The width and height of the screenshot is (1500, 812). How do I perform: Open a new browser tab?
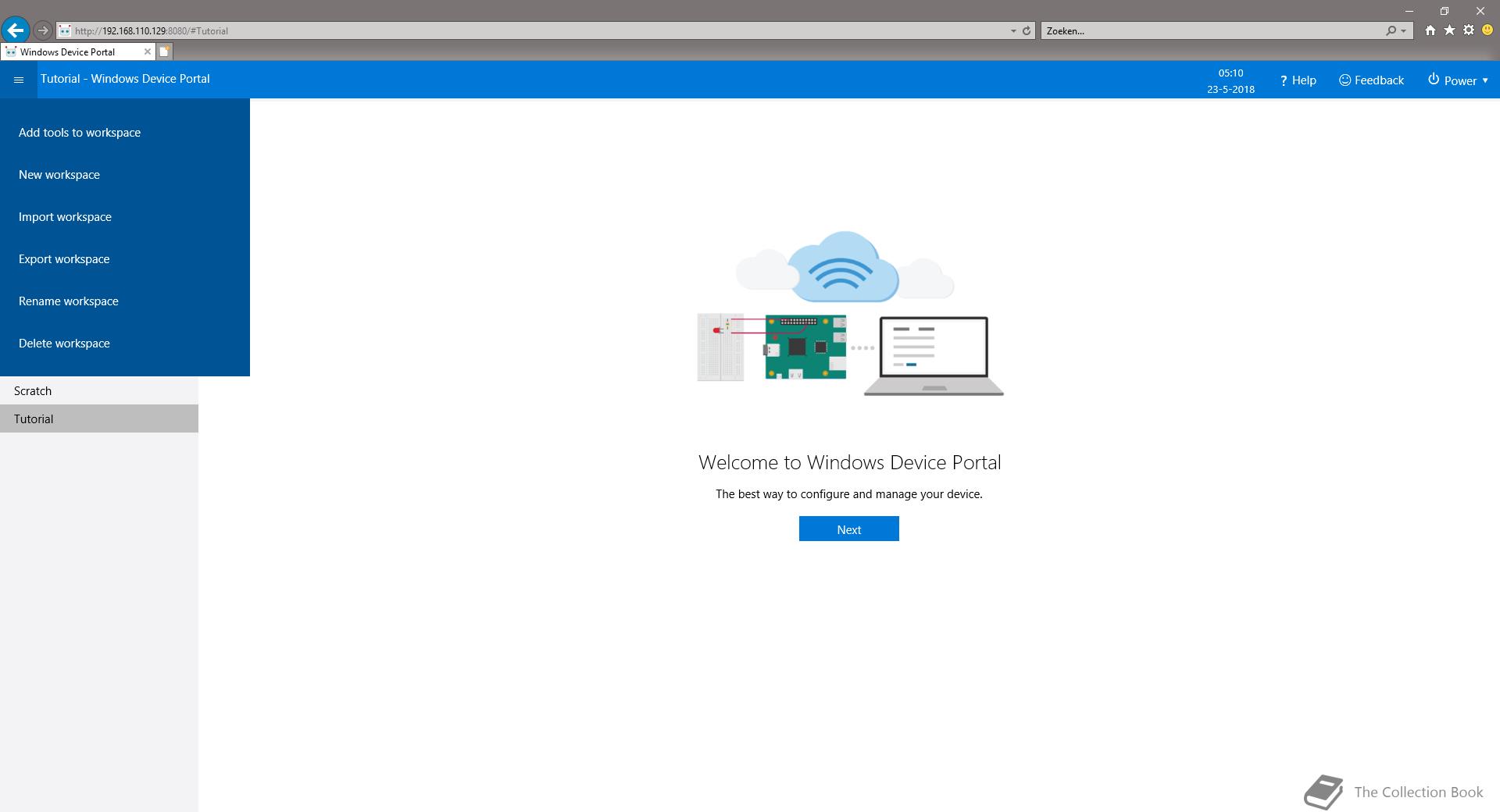164,52
